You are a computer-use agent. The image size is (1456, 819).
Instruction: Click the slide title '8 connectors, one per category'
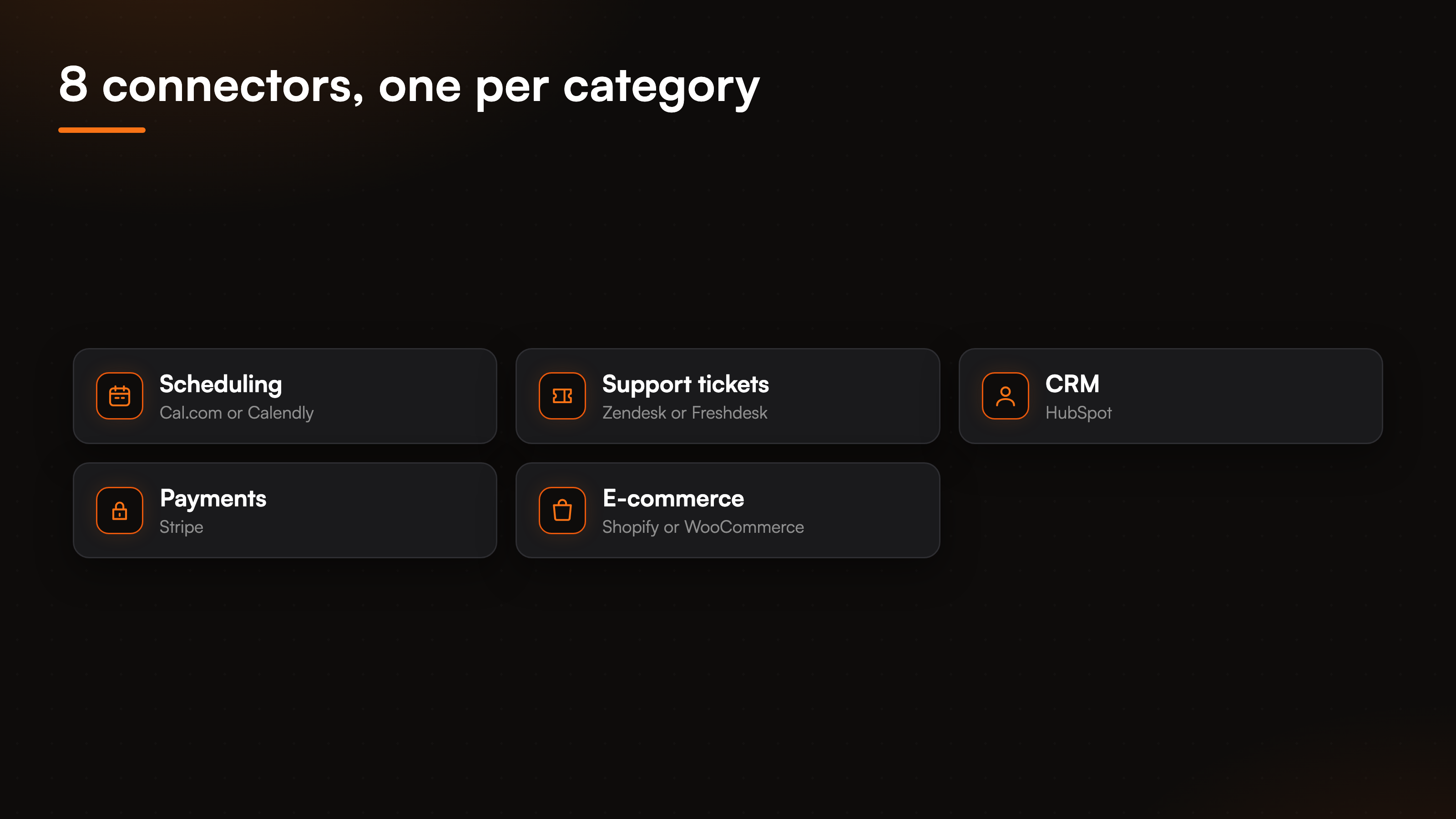click(x=409, y=87)
